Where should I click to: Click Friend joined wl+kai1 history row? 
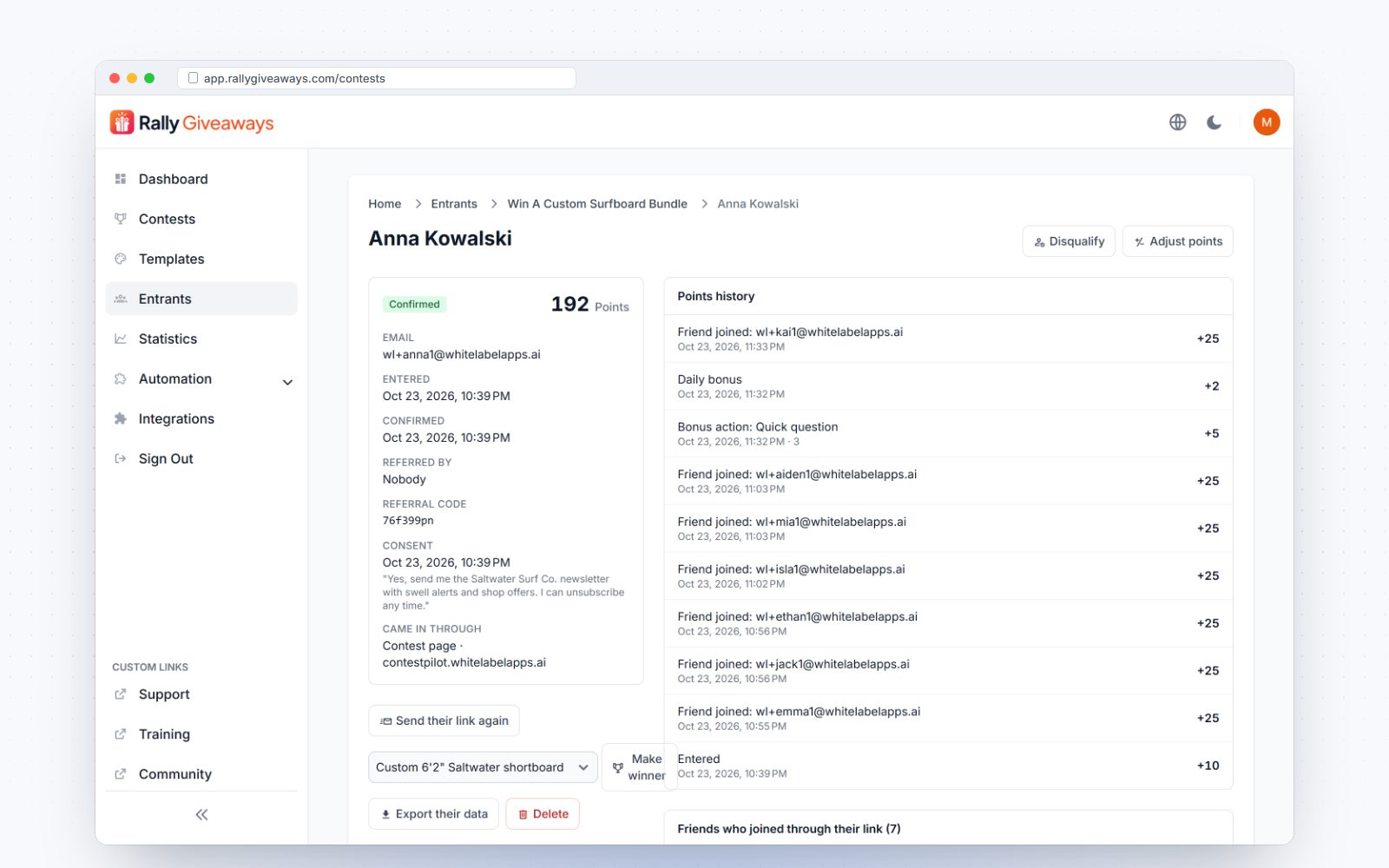click(948, 339)
